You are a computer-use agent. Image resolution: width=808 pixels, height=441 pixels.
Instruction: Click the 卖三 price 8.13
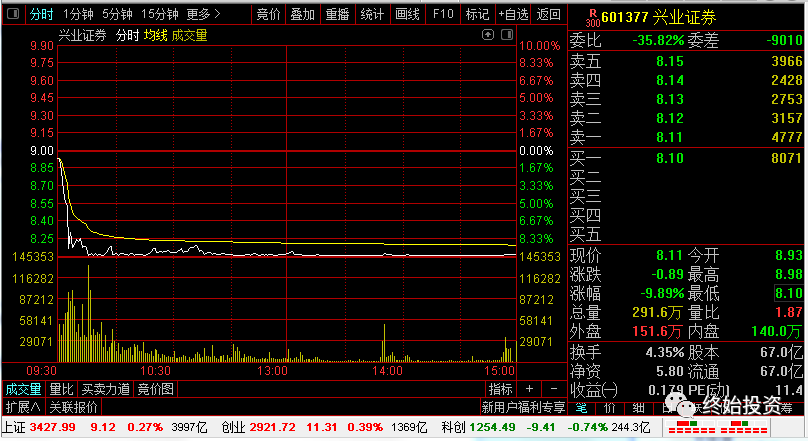(670, 99)
